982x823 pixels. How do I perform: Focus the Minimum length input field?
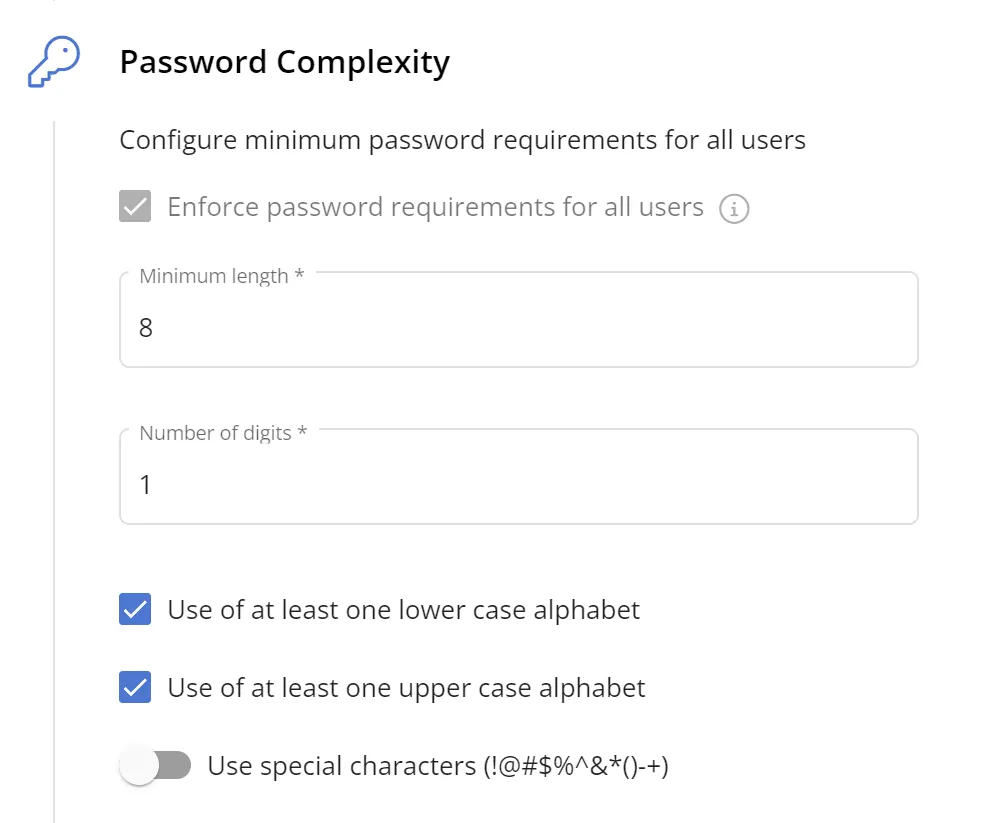(518, 327)
